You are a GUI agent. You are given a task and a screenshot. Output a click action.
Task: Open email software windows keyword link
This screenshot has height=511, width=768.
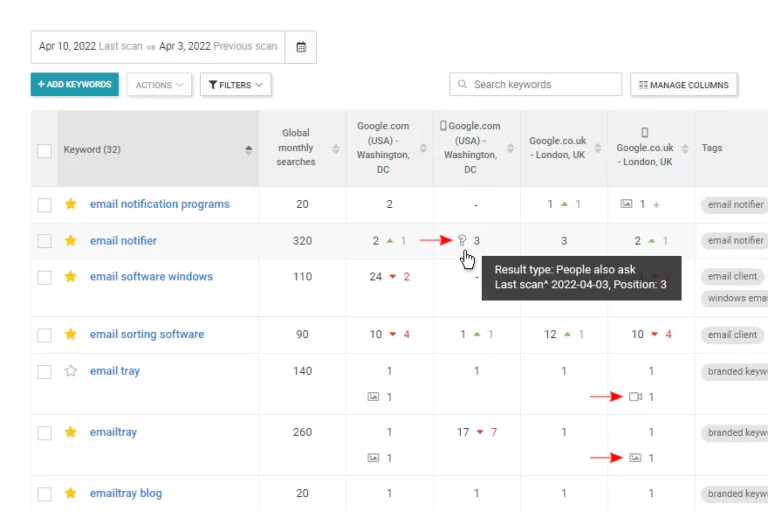(x=151, y=276)
